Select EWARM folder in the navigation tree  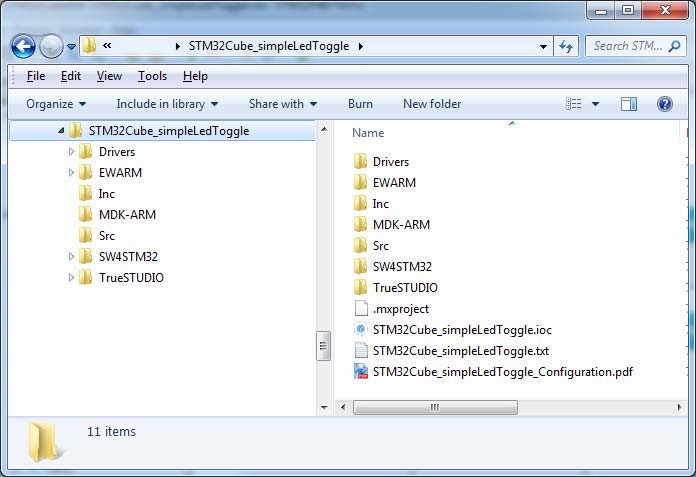click(x=120, y=173)
